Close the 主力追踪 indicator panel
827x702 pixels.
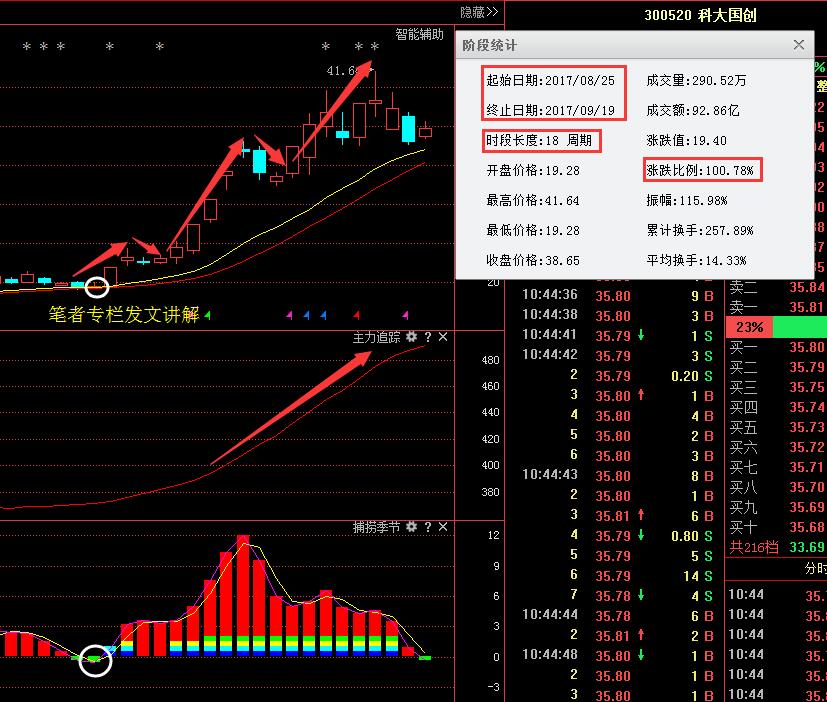[443, 338]
